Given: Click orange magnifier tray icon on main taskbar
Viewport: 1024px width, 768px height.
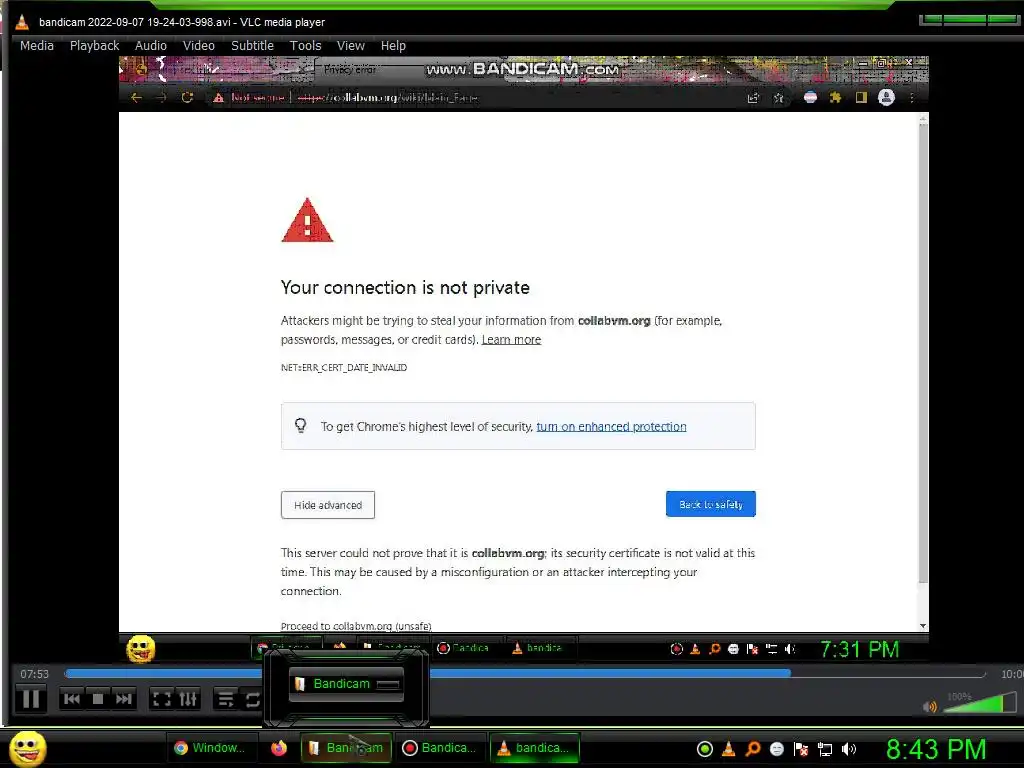Looking at the screenshot, I should click(753, 749).
